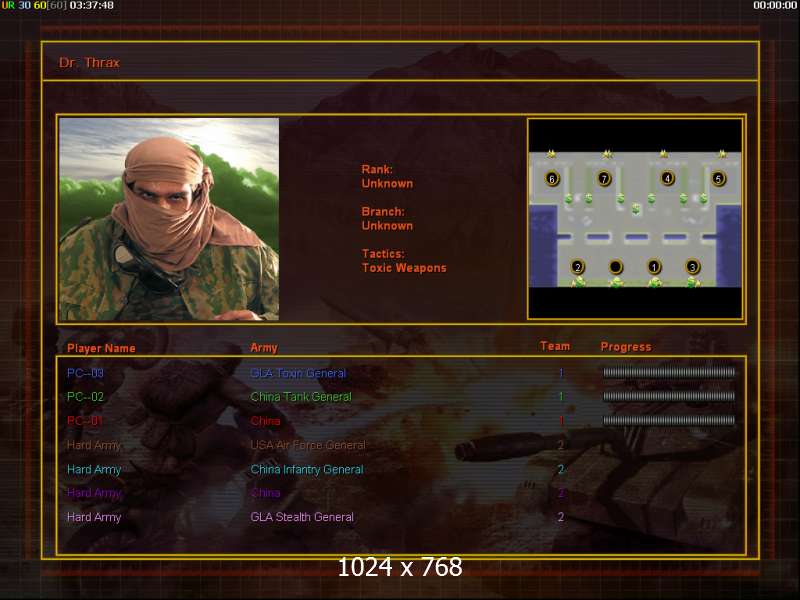The width and height of the screenshot is (800, 600).
Task: Click the UR indicator in the overlay
Action: pos(8,6)
